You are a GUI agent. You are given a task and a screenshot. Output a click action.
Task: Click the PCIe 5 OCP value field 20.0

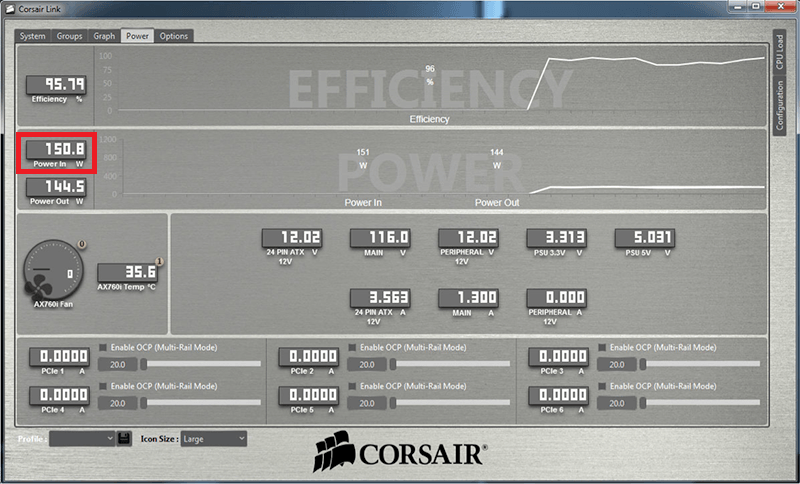coord(367,403)
